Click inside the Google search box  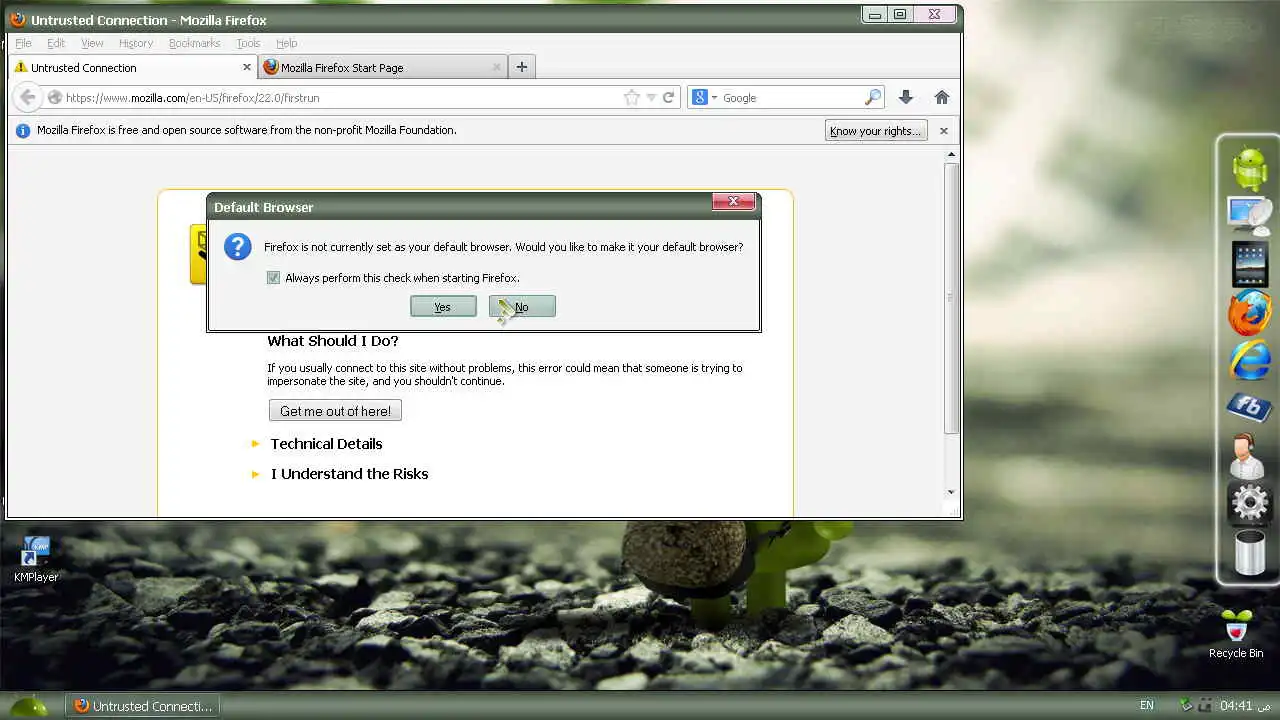point(790,98)
